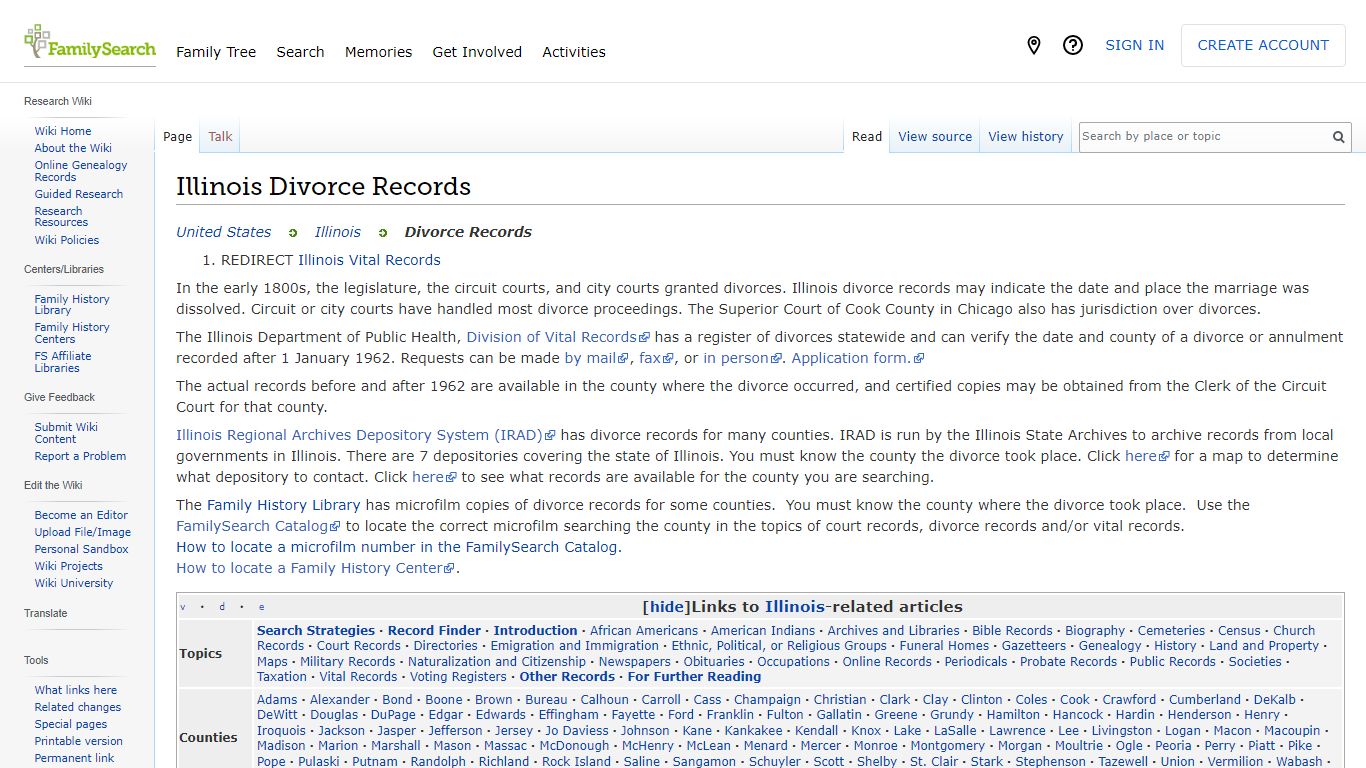The image size is (1366, 768).
Task: Open Adams county link
Action: point(277,700)
